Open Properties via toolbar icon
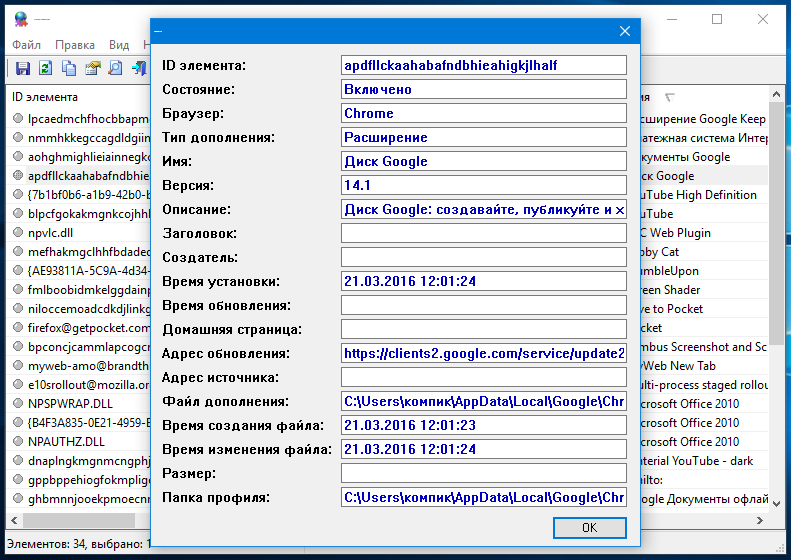 92,68
